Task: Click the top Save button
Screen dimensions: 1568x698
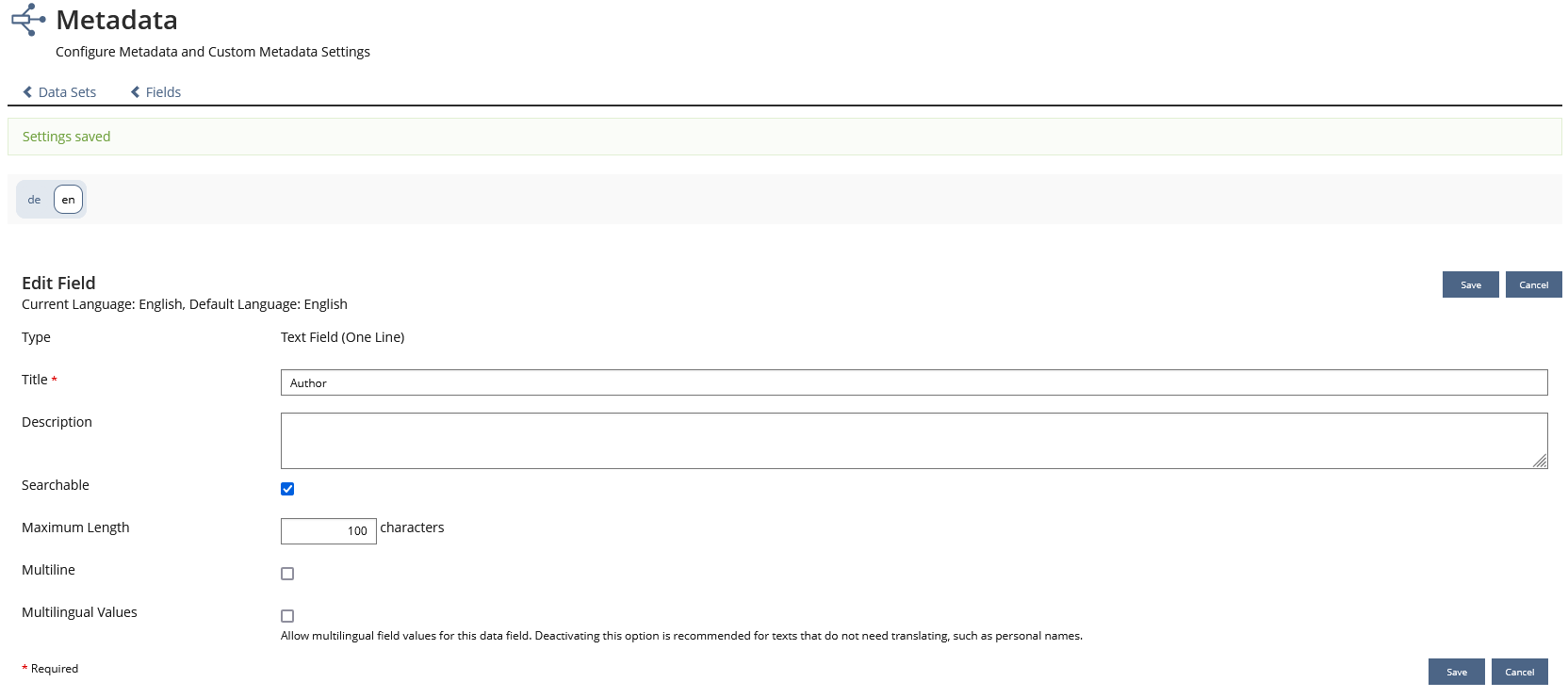Action: click(x=1471, y=284)
